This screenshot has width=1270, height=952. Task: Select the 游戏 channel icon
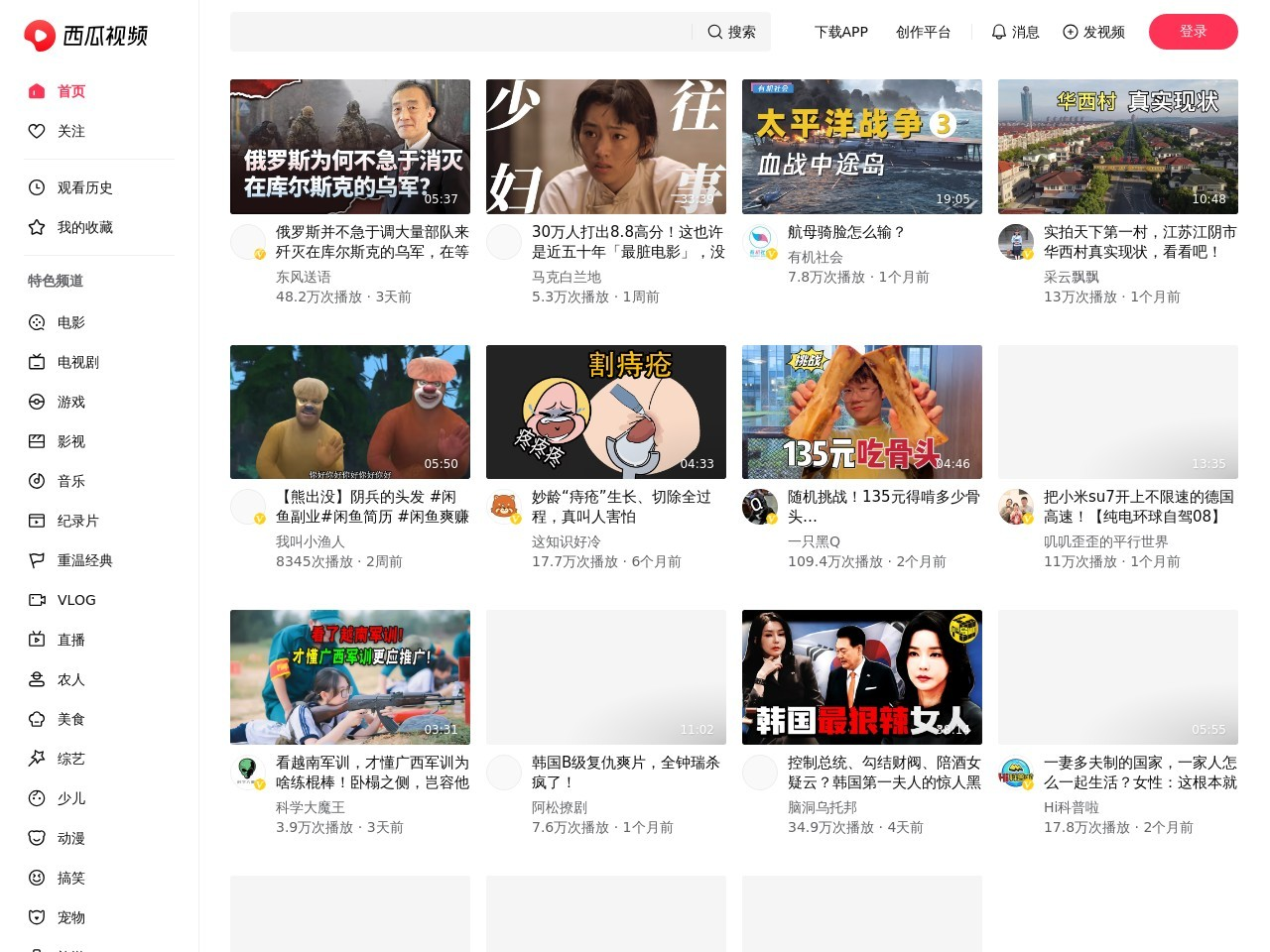37,402
